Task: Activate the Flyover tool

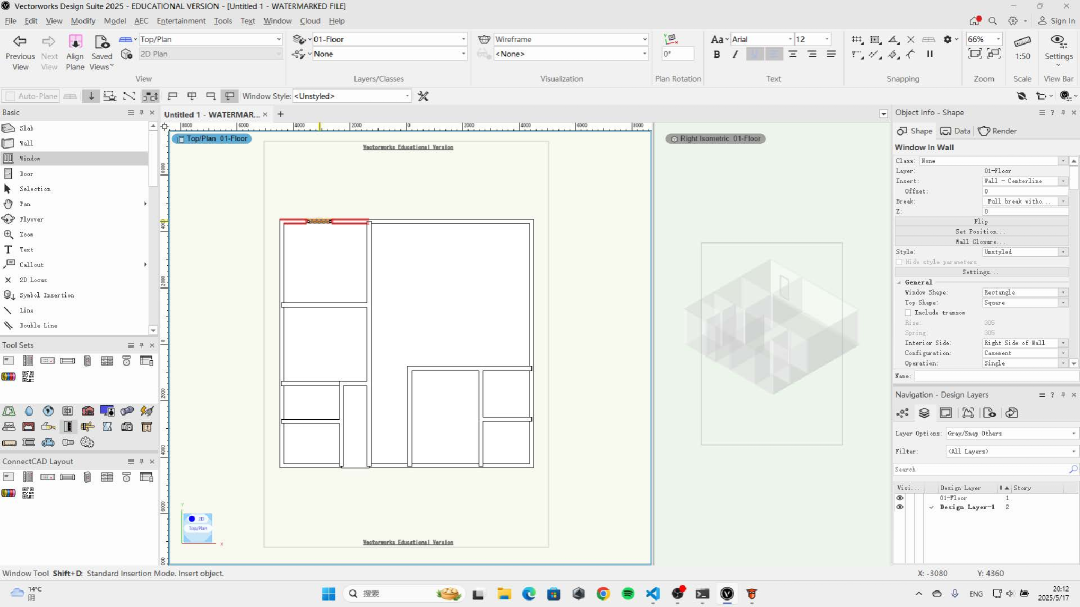Action: point(30,219)
